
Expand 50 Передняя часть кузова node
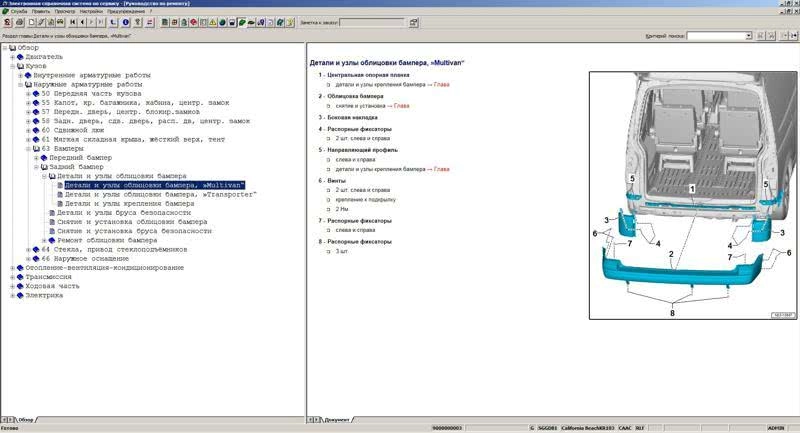click(x=29, y=94)
